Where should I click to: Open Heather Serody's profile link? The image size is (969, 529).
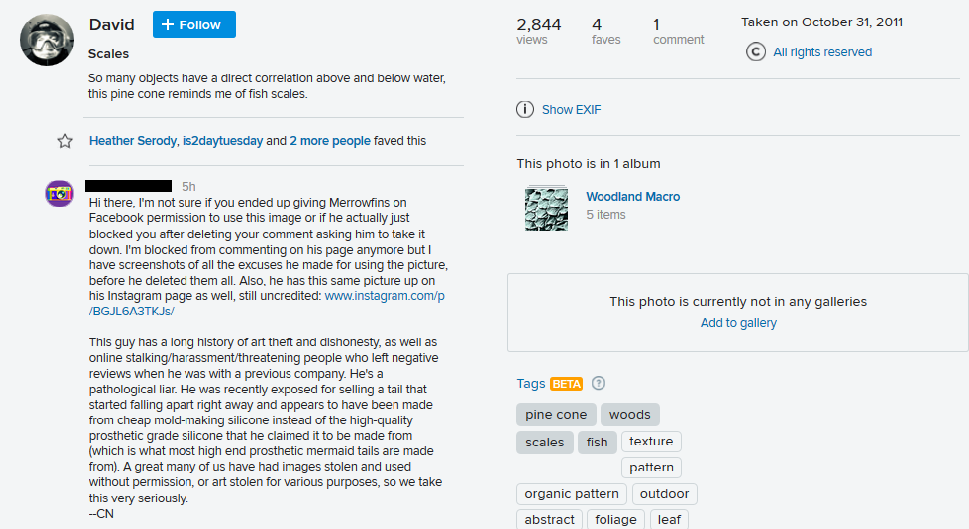click(131, 141)
